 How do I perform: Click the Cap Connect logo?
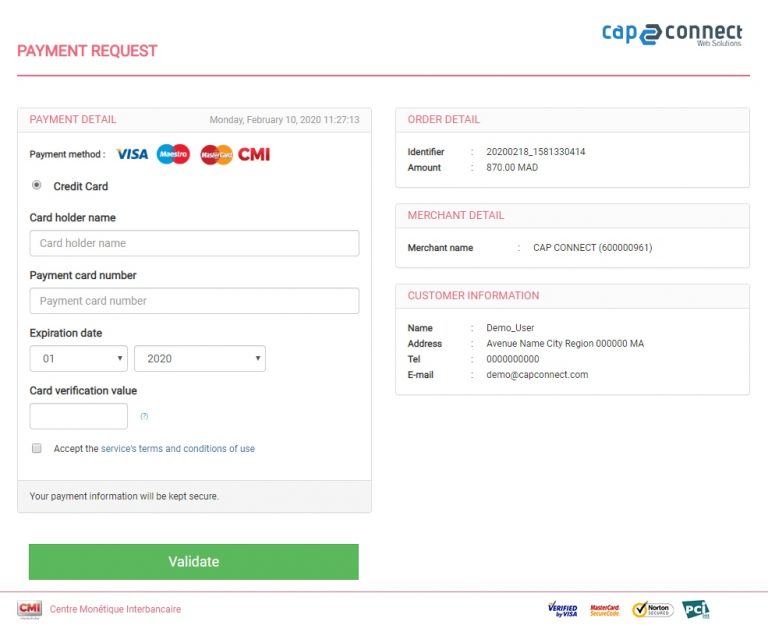coord(671,34)
